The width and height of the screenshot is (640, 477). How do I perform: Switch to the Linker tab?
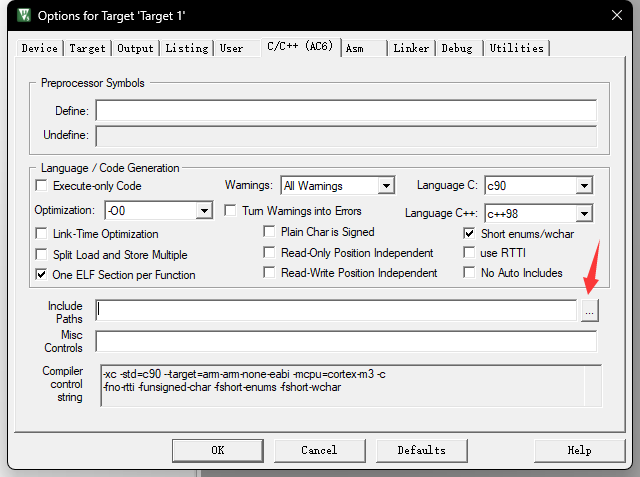tap(411, 48)
